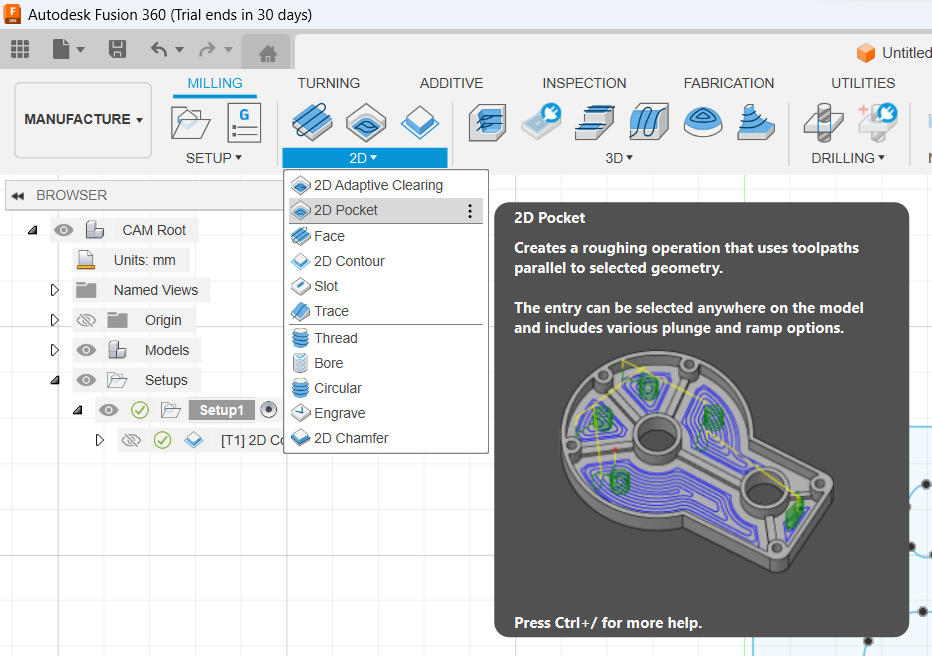Choose Slot from the 2D menu
The image size is (932, 656).
386,286
